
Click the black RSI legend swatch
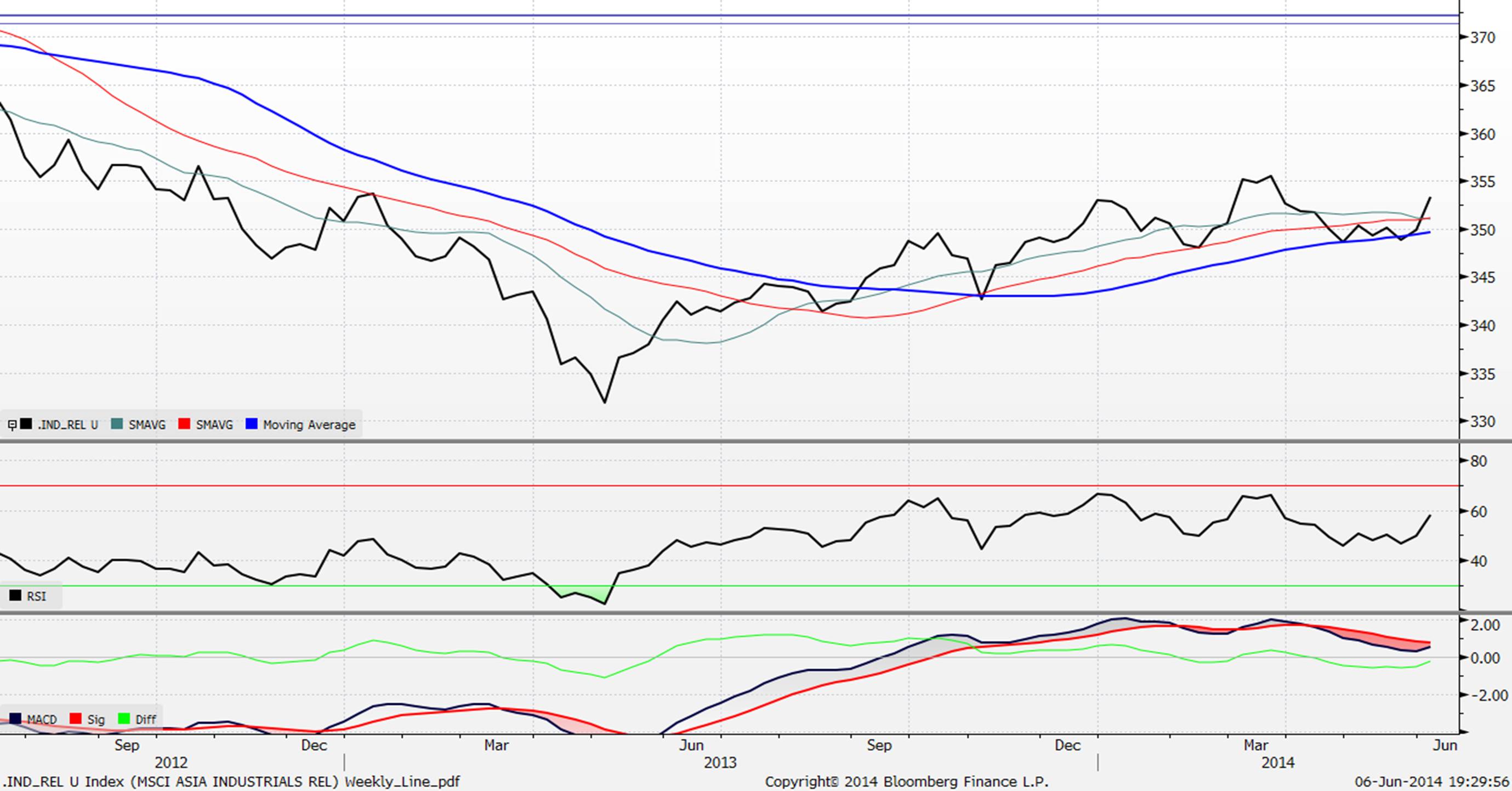[15, 596]
